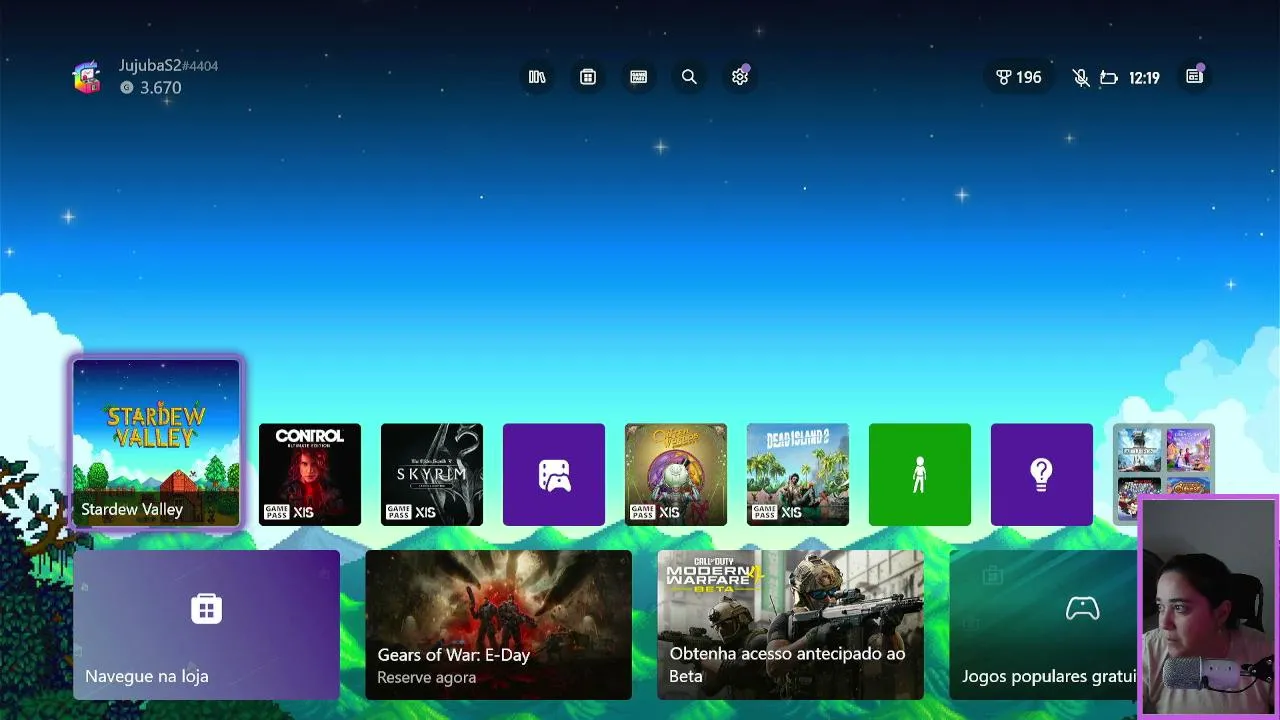
Task: Launch The Outer Worlds tile
Action: click(676, 474)
